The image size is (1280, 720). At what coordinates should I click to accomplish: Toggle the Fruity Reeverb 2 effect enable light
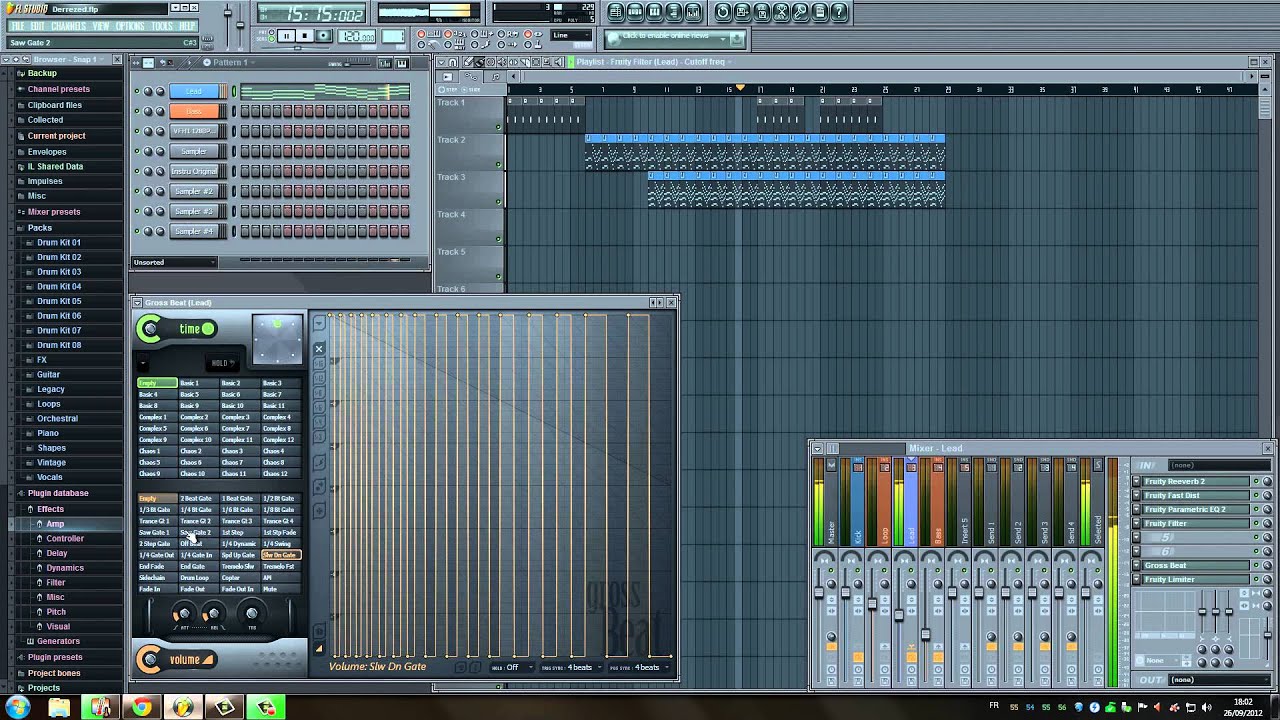[1255, 482]
